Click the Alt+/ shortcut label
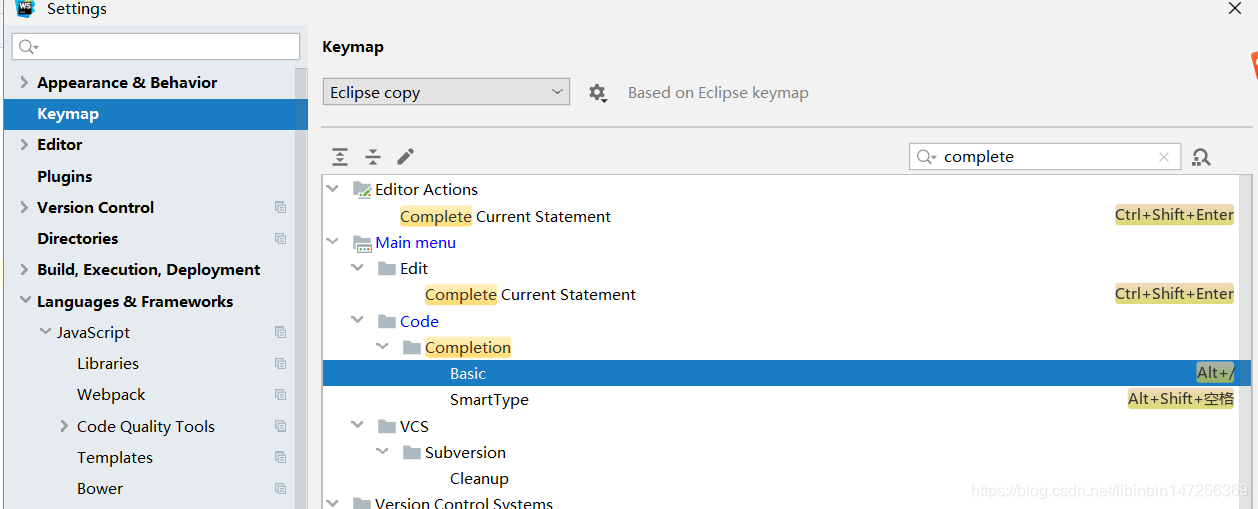Viewport: 1258px width, 509px height. (x=1215, y=373)
